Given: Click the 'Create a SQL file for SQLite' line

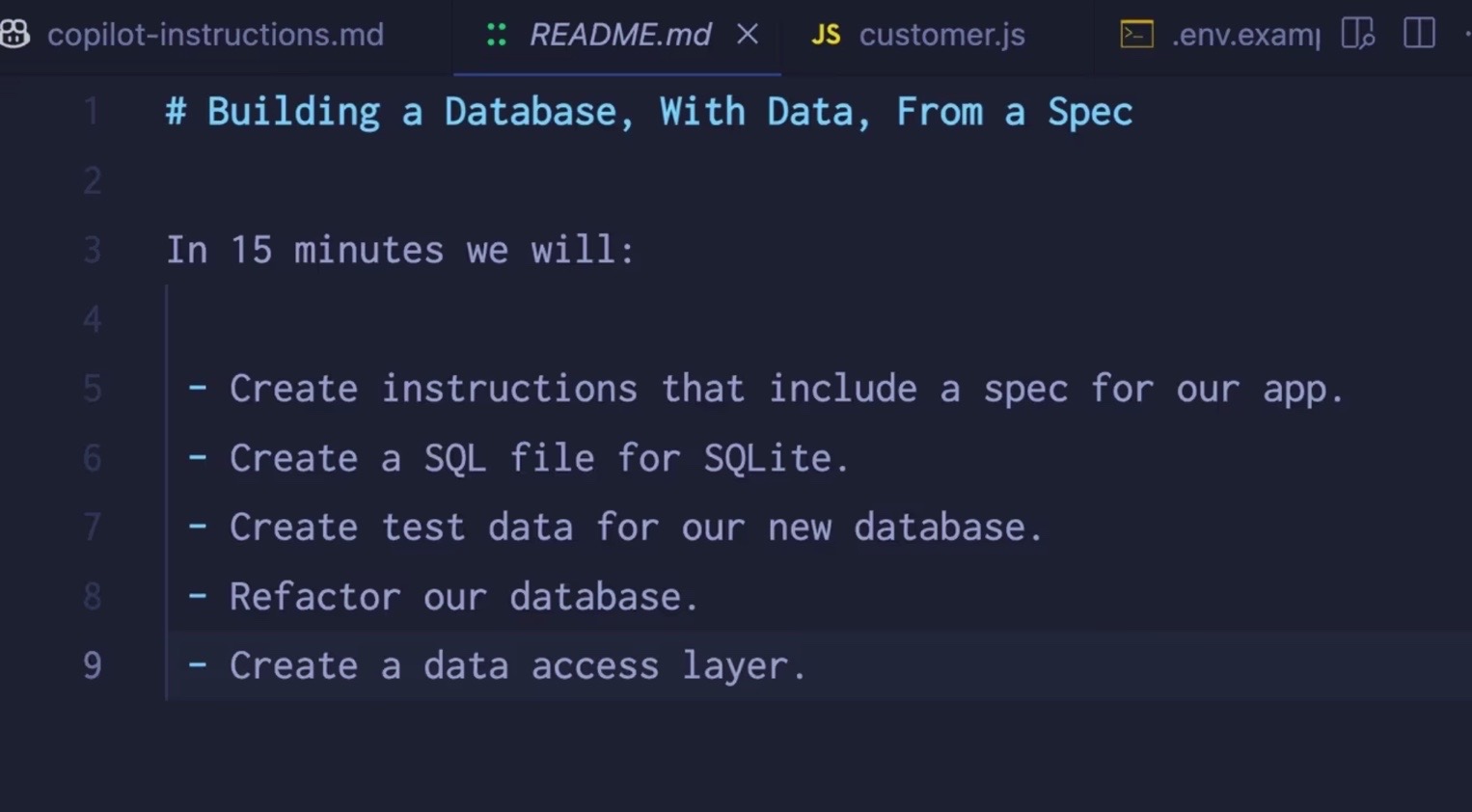Looking at the screenshot, I should pos(518,458).
